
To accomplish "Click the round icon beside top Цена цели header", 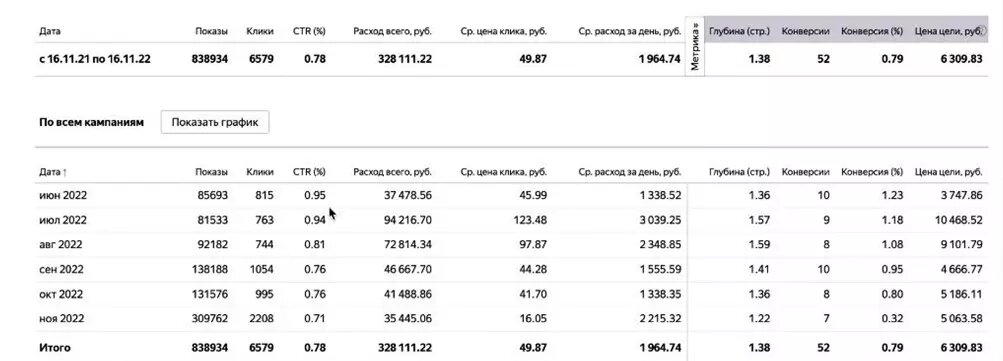I will [x=983, y=30].
